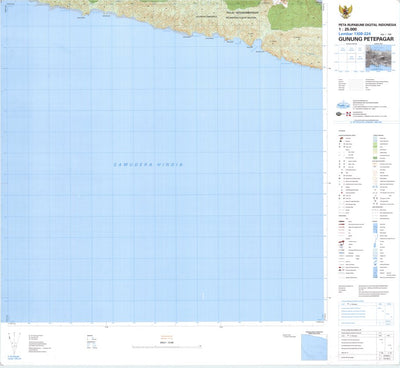400x368 pixels.
Task: Click the round dark agency seal logo
Action: pyautogui.click(x=339, y=114)
